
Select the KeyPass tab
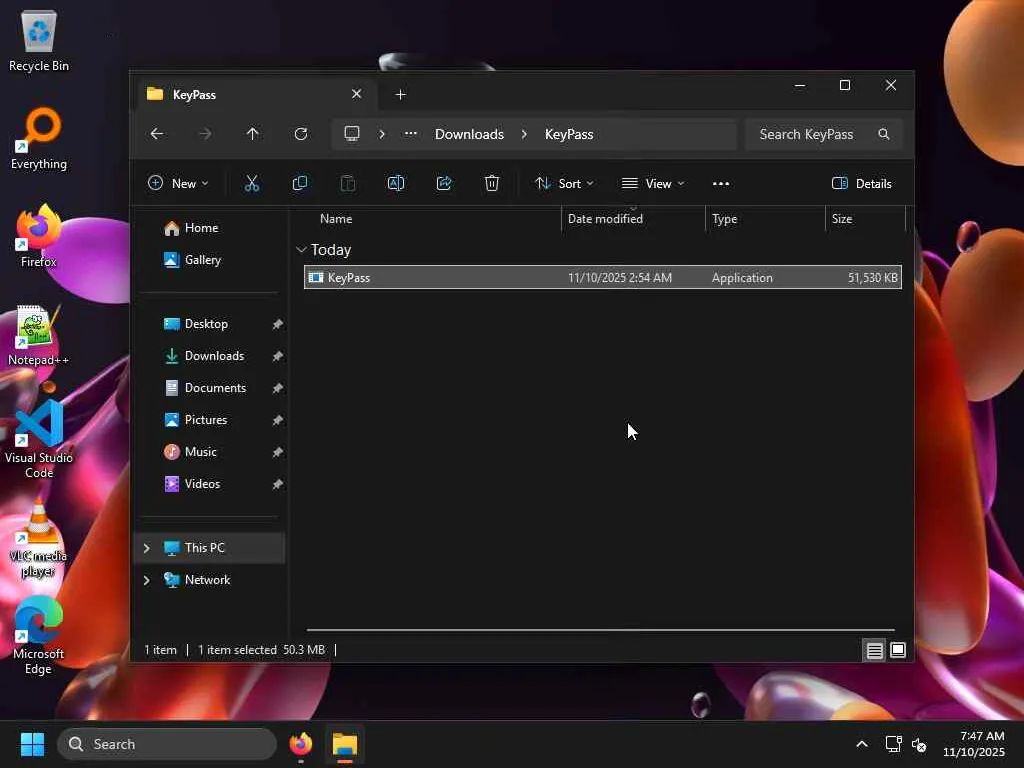click(254, 95)
